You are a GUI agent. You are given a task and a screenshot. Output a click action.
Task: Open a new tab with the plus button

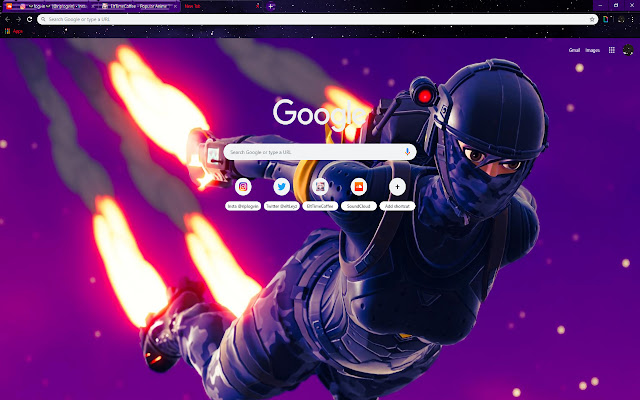(x=271, y=7)
